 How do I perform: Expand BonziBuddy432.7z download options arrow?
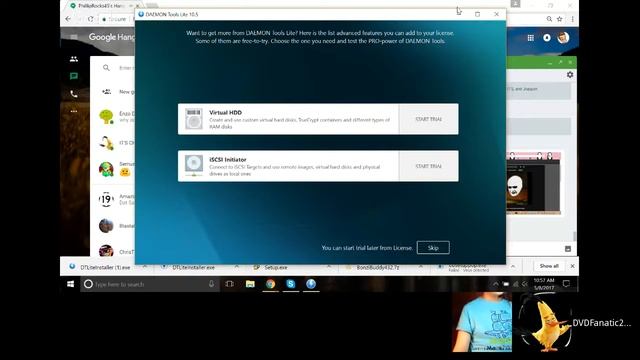tap(420, 267)
